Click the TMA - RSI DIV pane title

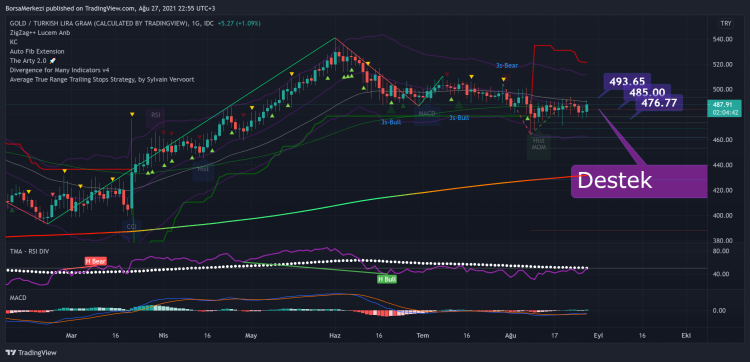(x=28, y=251)
